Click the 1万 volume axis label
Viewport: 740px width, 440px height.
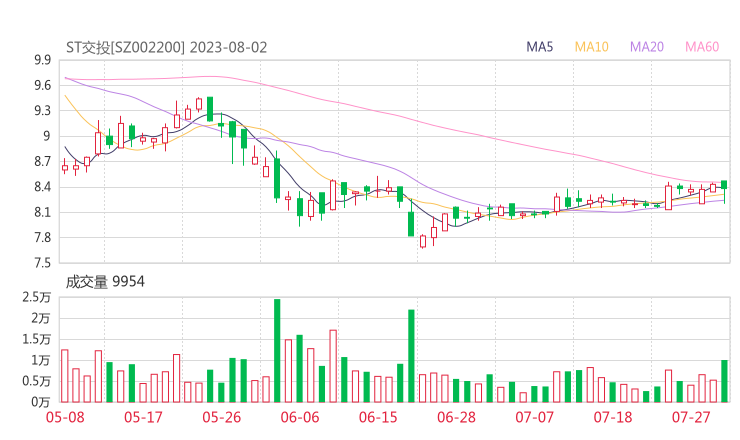(x=41, y=360)
